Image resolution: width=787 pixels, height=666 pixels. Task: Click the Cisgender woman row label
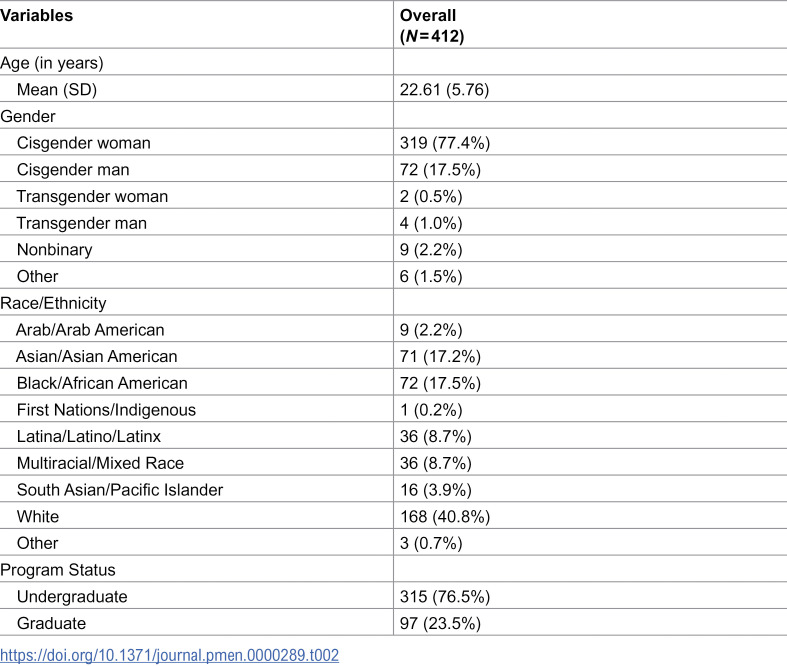[x=83, y=143]
